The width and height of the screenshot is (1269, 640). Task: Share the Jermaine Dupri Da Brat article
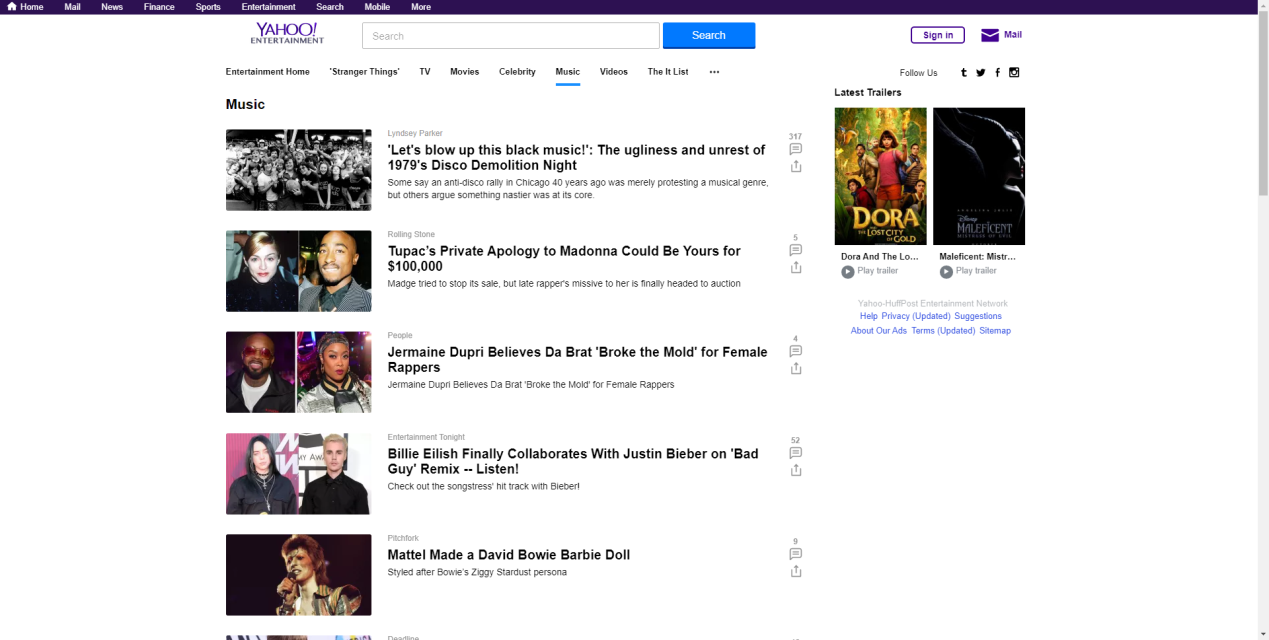click(x=796, y=368)
